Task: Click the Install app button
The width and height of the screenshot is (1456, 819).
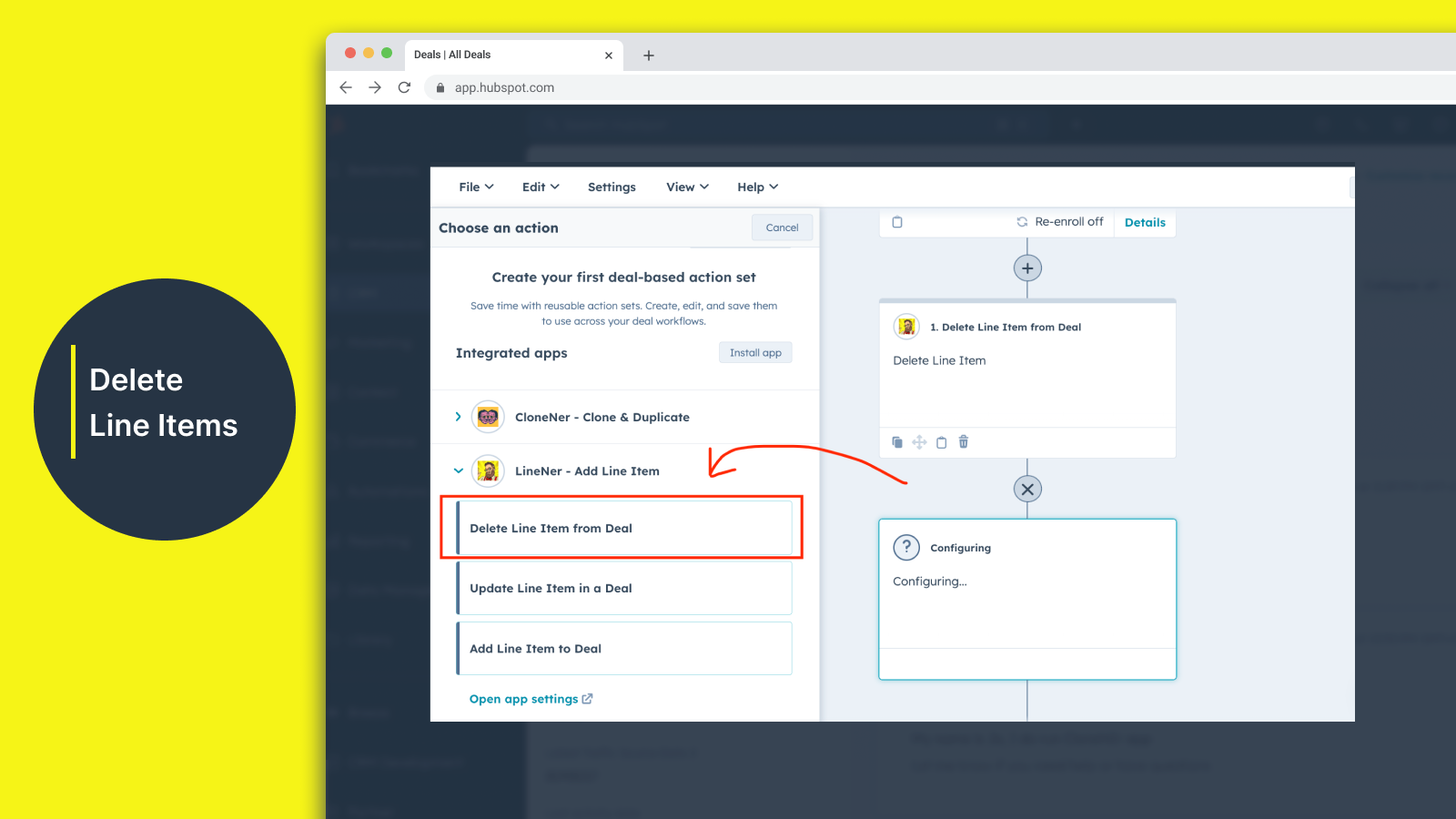Action: tap(755, 353)
